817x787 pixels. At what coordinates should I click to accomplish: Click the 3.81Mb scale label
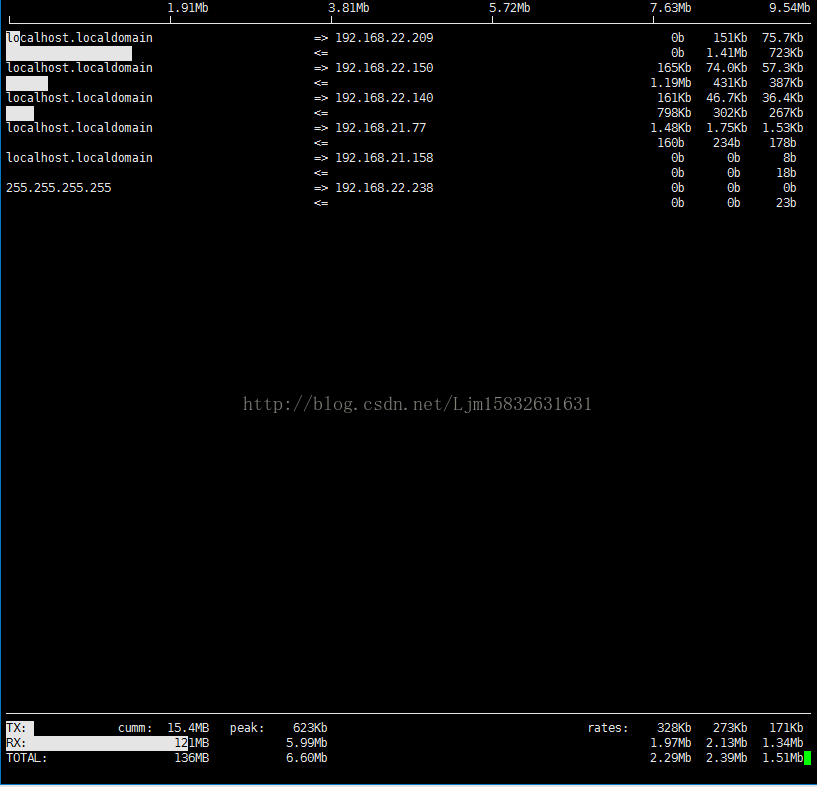pyautogui.click(x=349, y=8)
